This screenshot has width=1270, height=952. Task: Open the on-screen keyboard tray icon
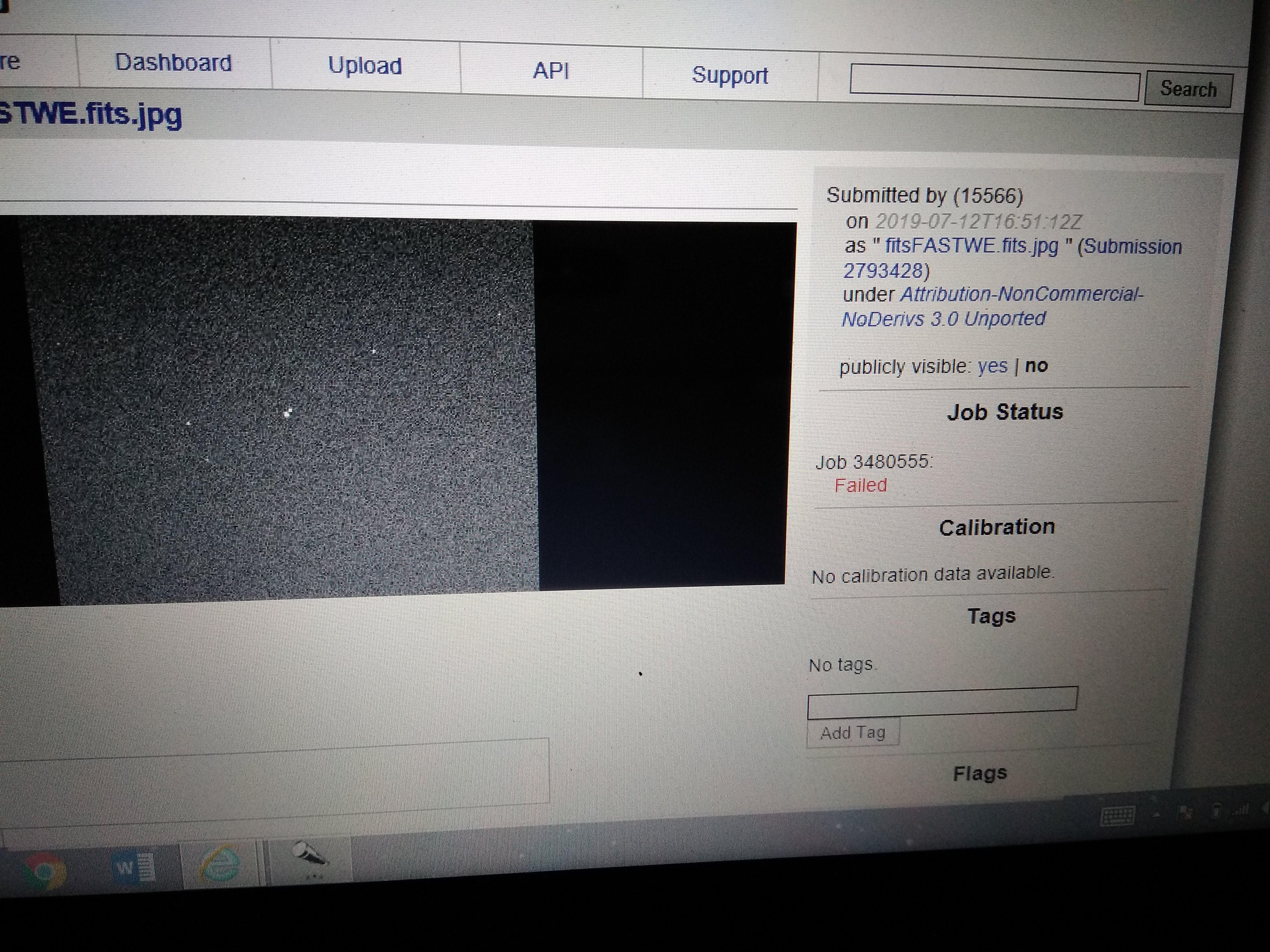click(1117, 815)
